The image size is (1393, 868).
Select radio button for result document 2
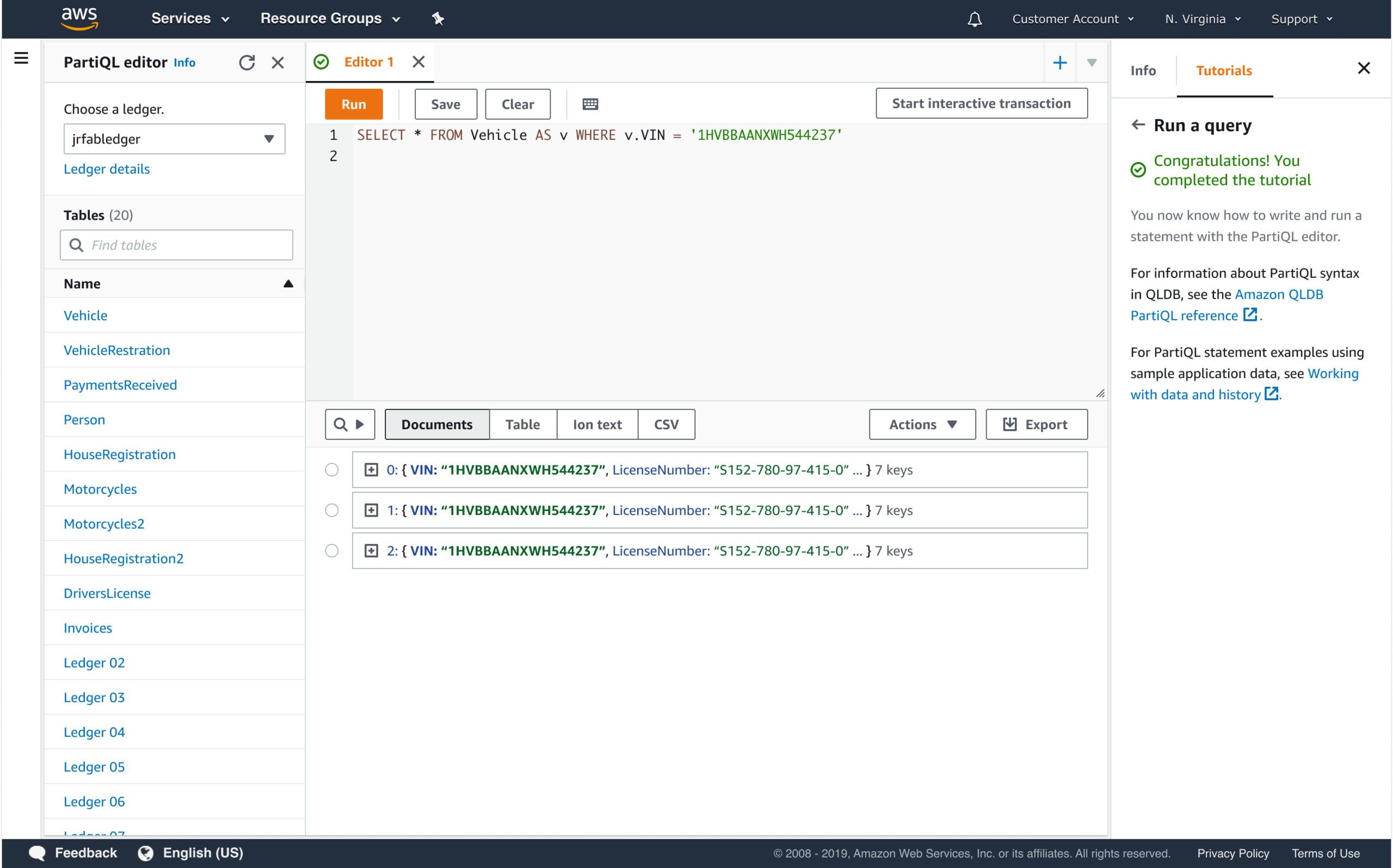[332, 550]
